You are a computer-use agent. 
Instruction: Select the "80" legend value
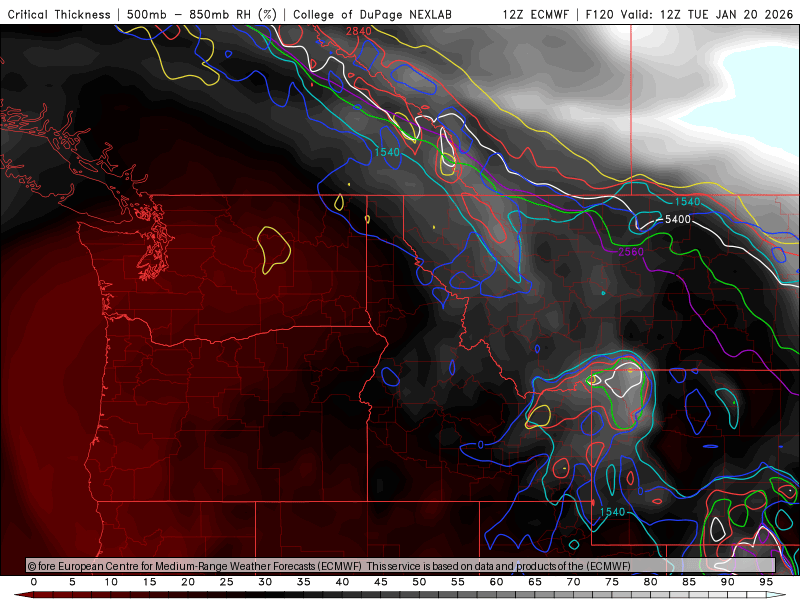click(x=650, y=582)
